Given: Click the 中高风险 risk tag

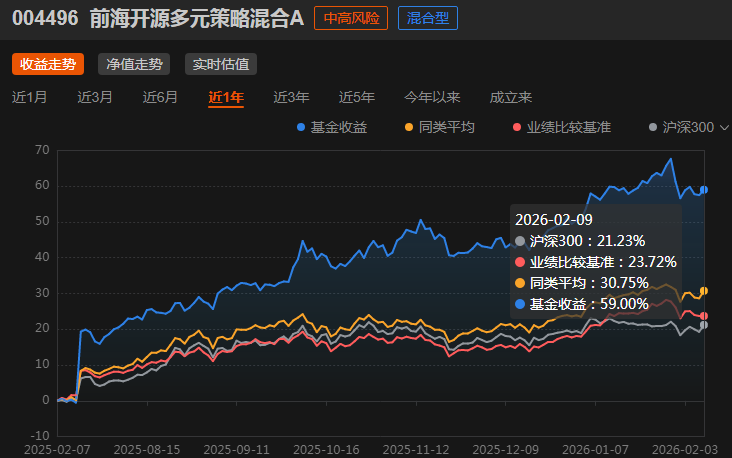Looking at the screenshot, I should 351,18.
